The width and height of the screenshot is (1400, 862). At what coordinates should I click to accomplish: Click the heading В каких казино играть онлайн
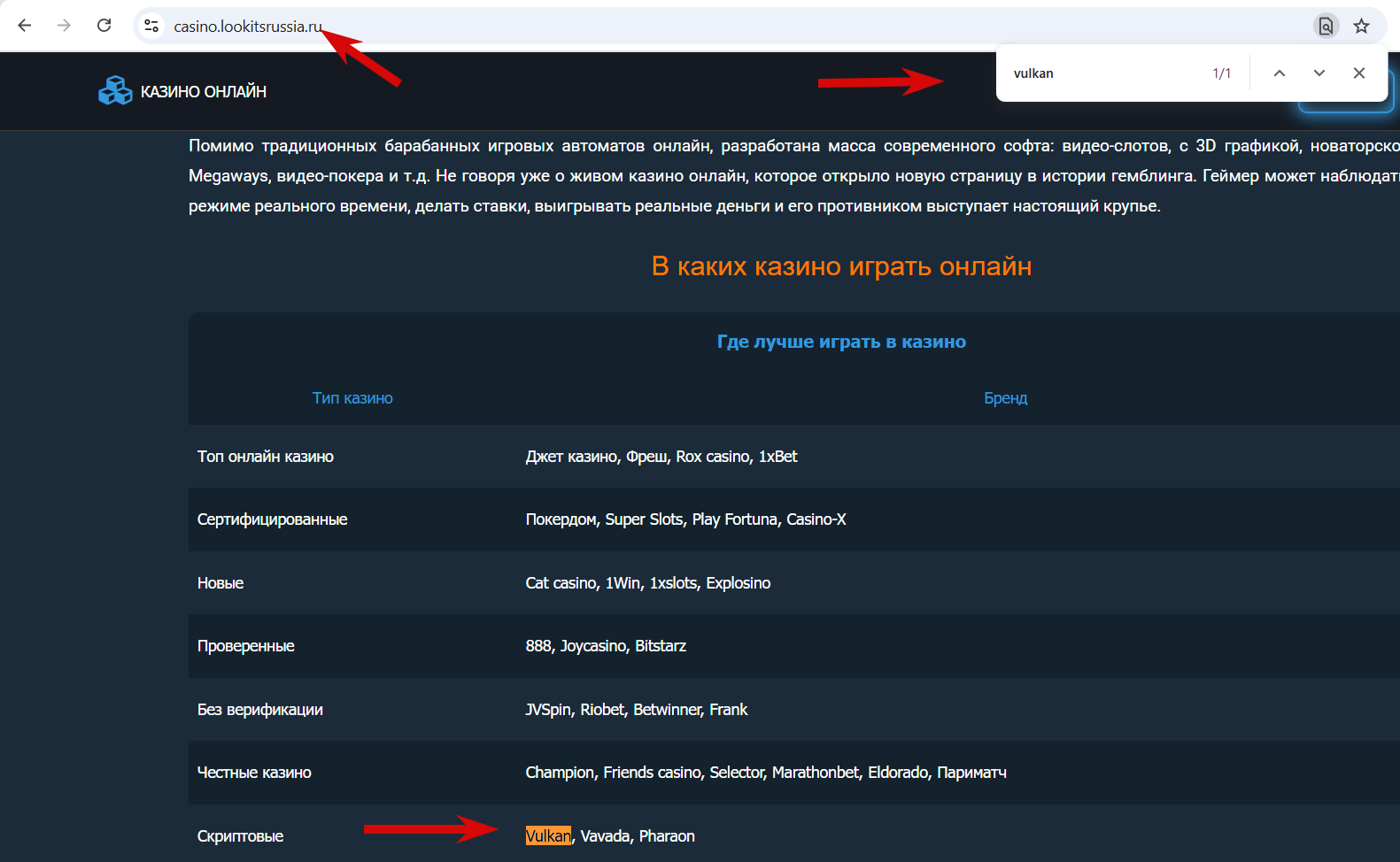(841, 266)
